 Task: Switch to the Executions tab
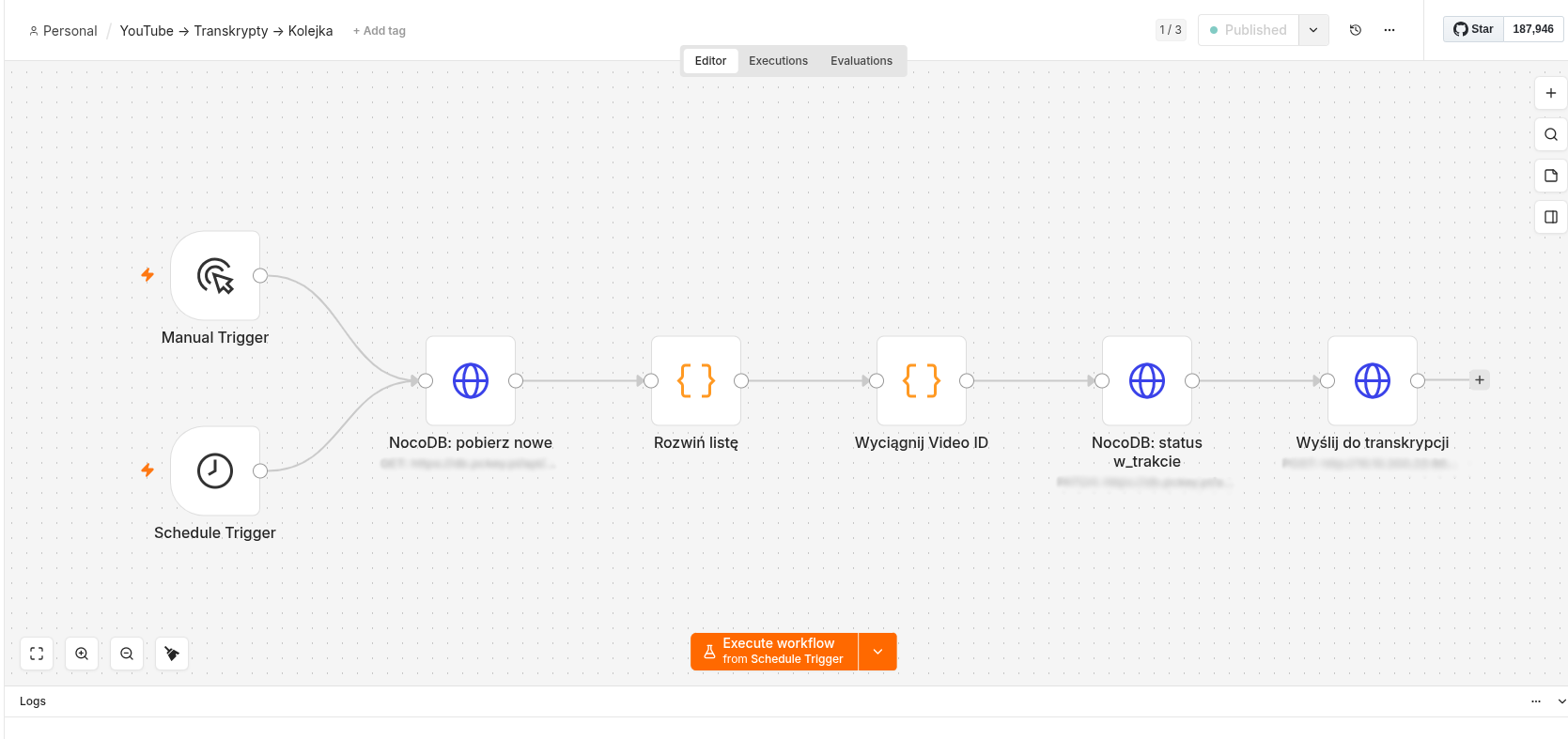778,61
